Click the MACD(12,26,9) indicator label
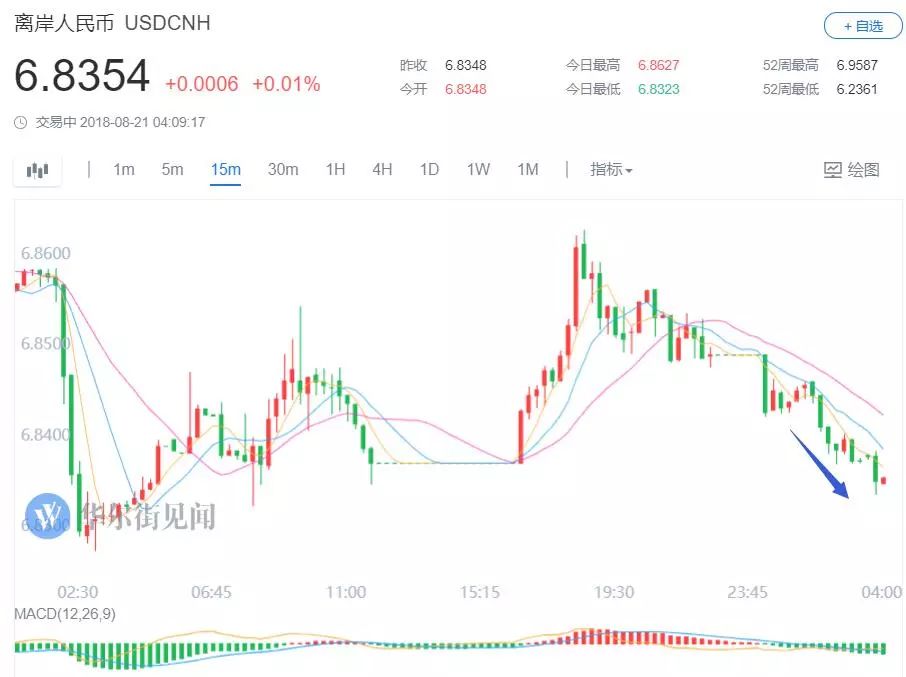This screenshot has width=906, height=677. (x=65, y=613)
